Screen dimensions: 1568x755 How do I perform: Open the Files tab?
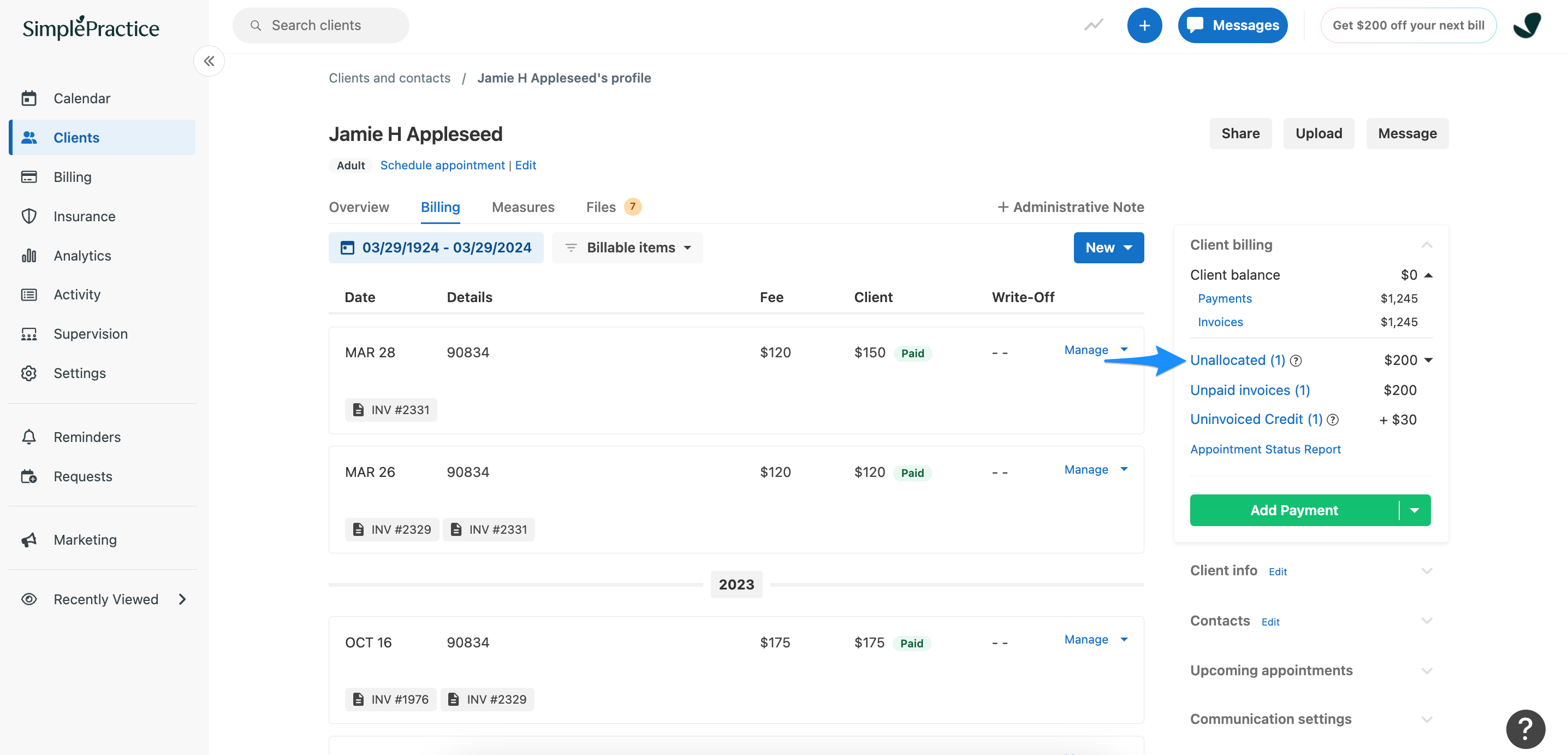click(602, 207)
